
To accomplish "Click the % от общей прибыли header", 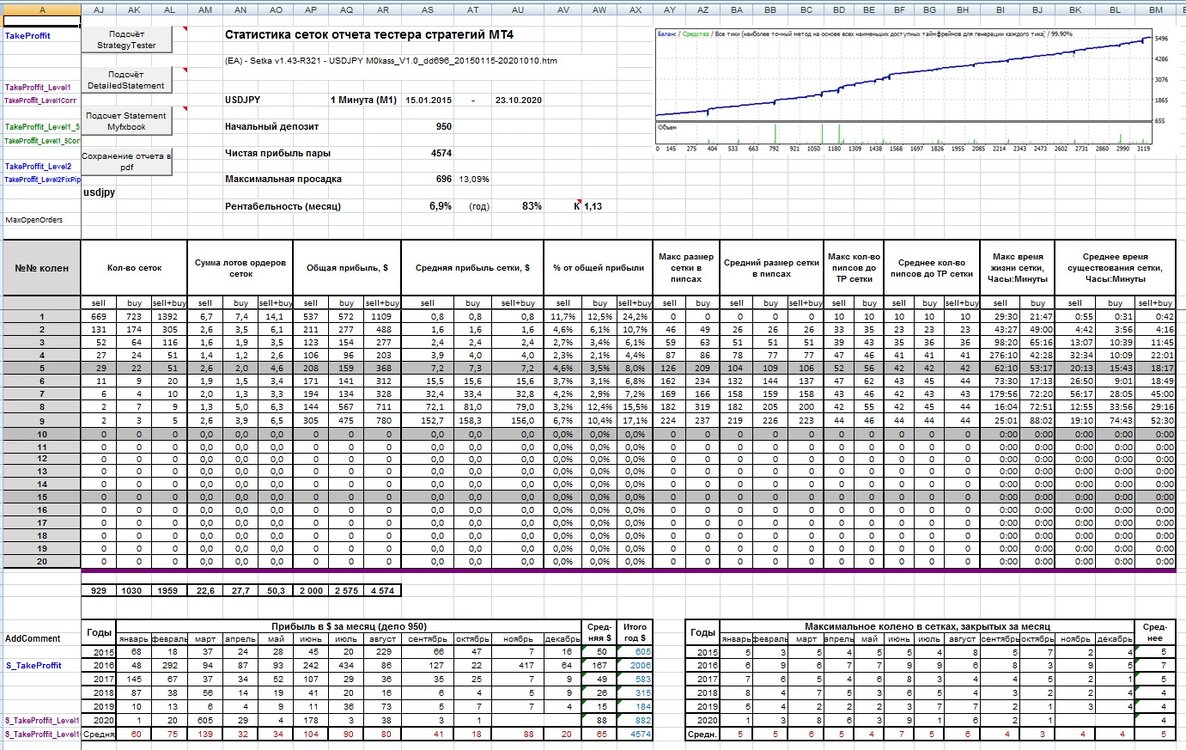I will (598, 268).
